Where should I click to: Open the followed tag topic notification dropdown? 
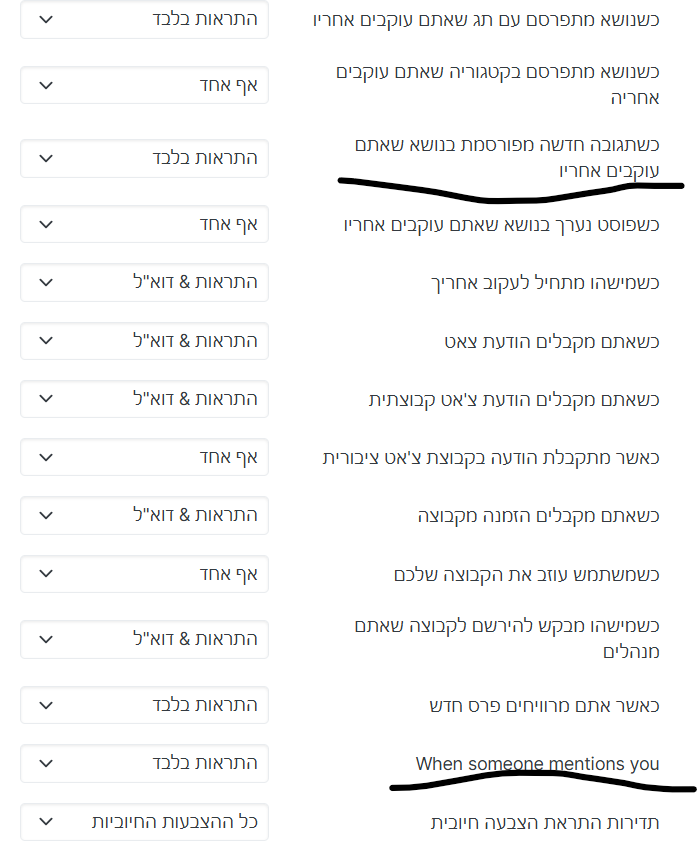click(144, 19)
